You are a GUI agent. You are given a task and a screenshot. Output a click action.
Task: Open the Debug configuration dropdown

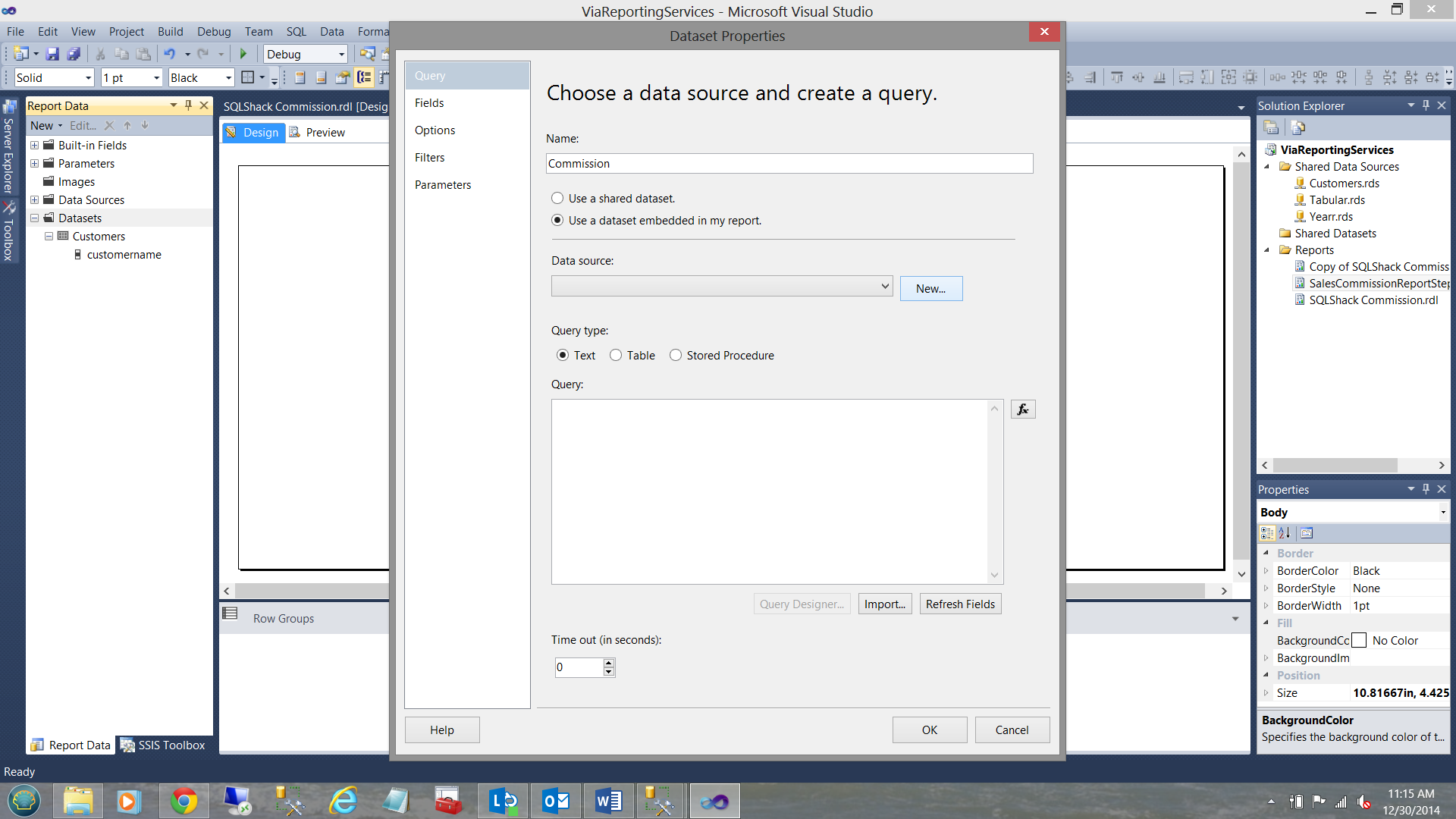tap(340, 54)
